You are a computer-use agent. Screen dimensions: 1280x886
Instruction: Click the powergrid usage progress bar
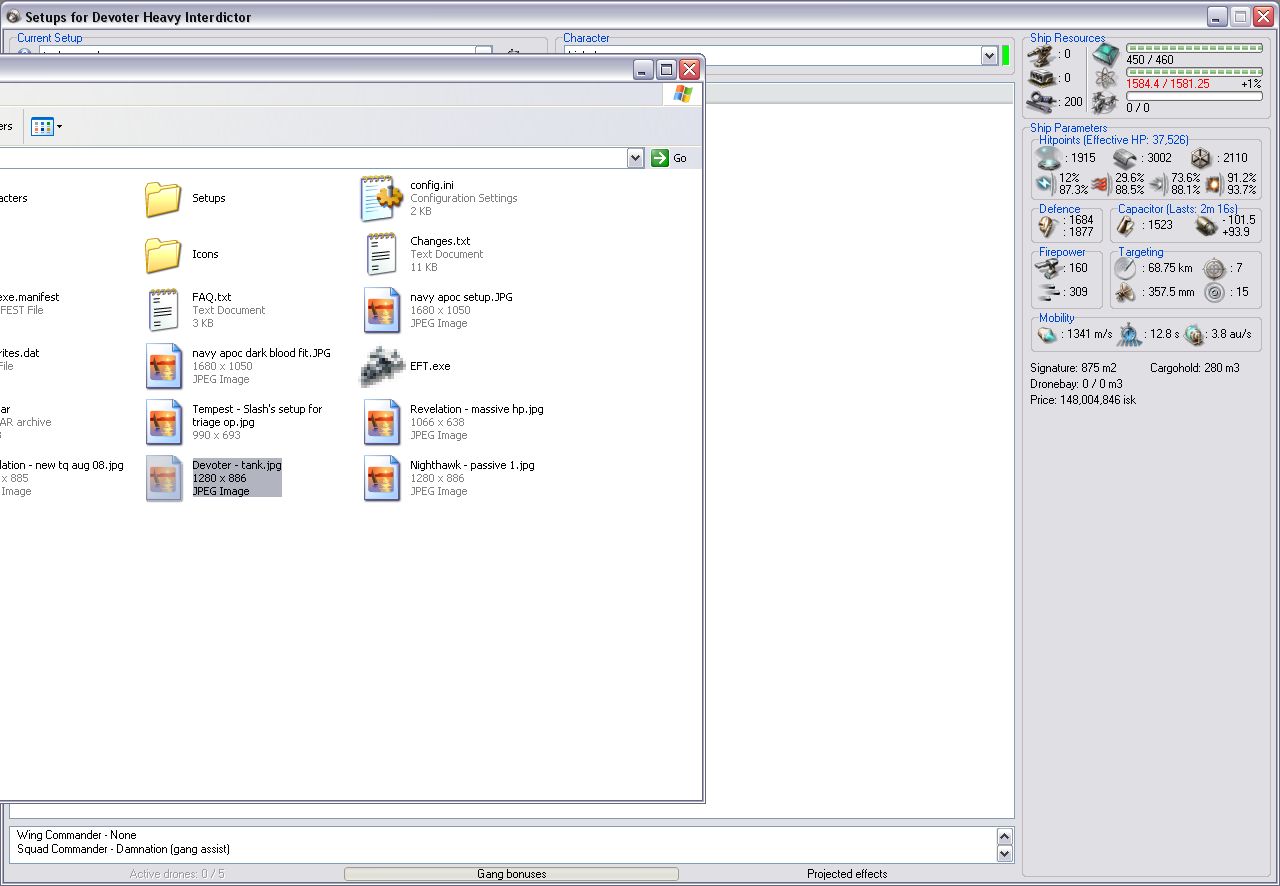1194,72
